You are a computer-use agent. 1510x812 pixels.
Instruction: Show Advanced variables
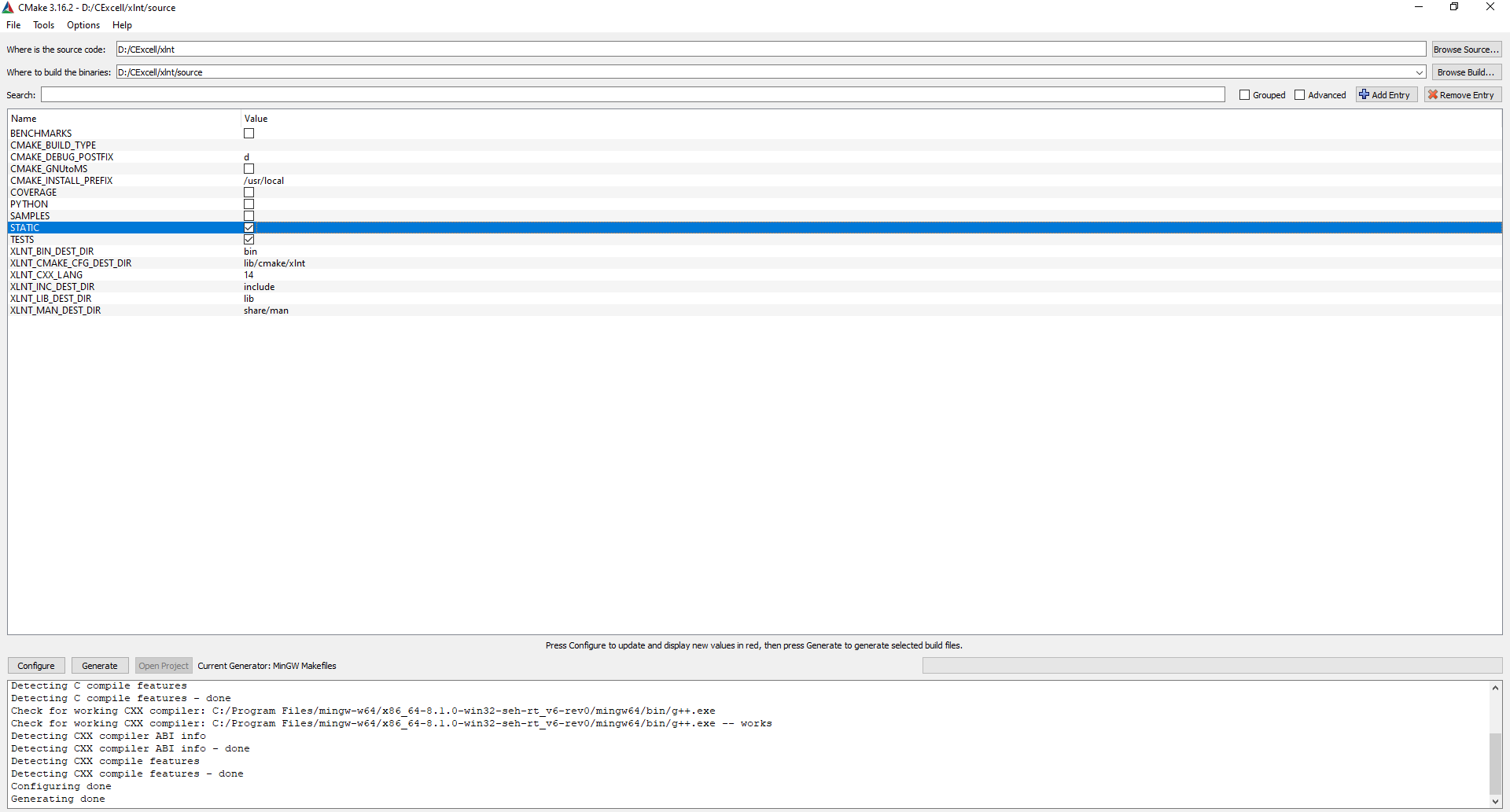1300,94
